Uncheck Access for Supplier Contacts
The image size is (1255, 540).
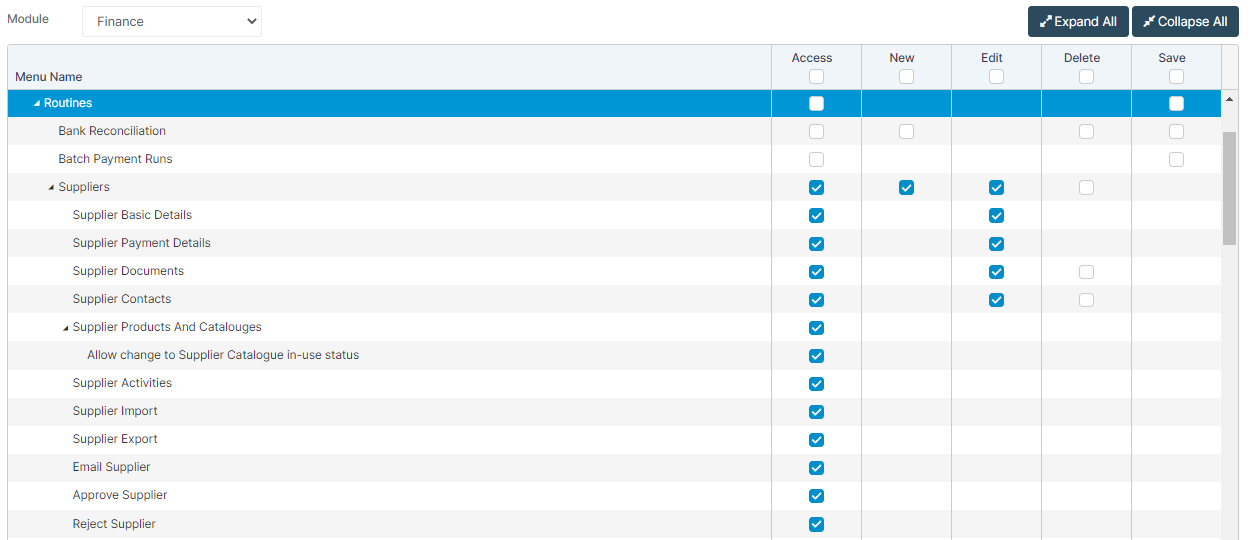coord(817,299)
